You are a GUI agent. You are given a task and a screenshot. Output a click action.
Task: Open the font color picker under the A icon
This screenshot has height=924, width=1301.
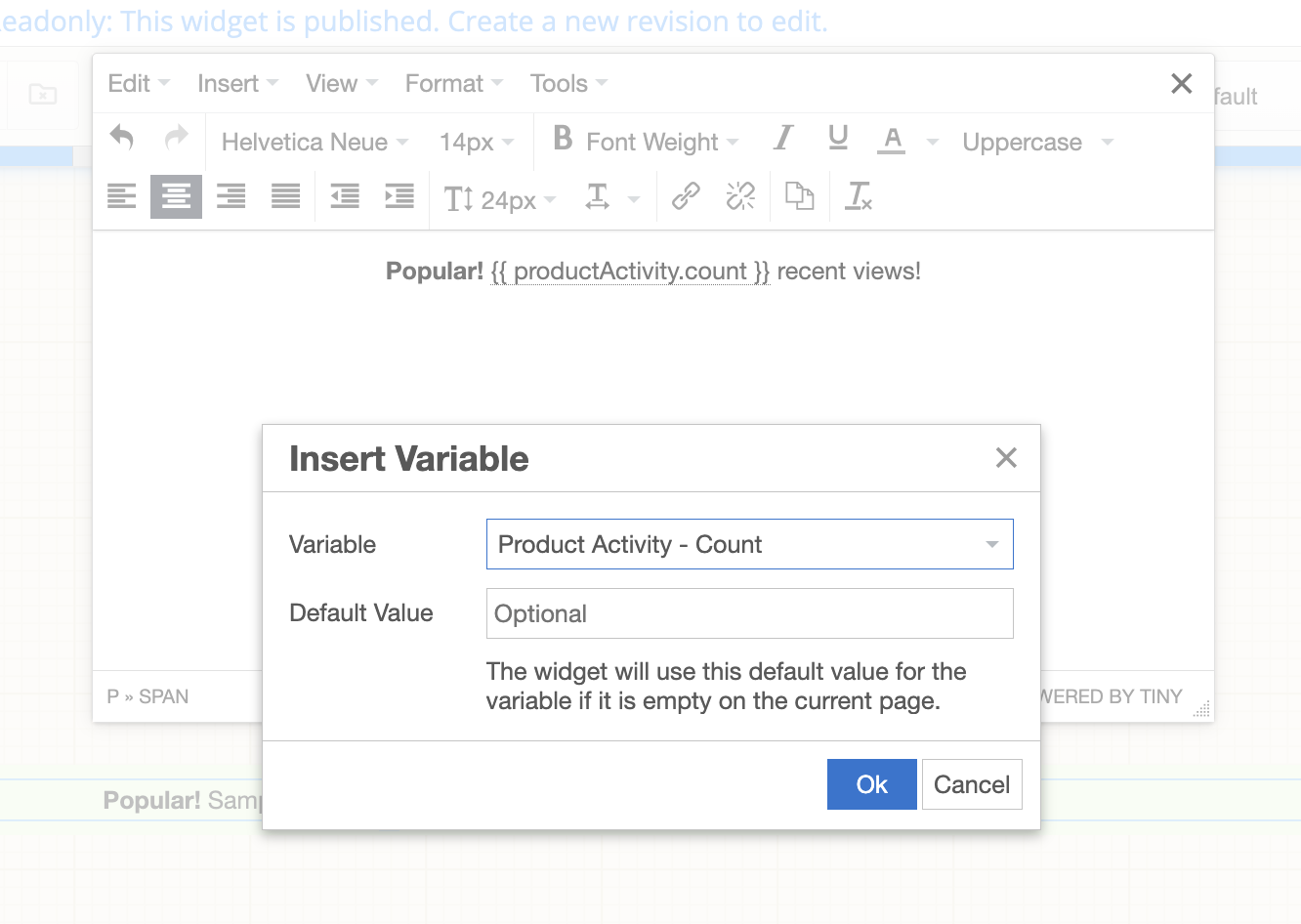892,142
